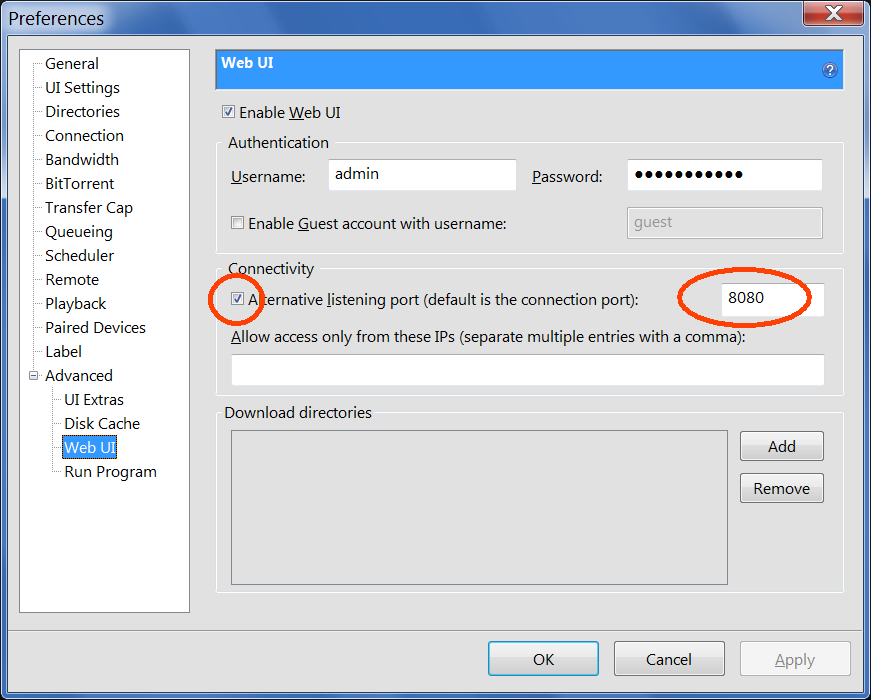Click the allowed IPs text box
This screenshot has height=700, width=871.
tap(528, 369)
